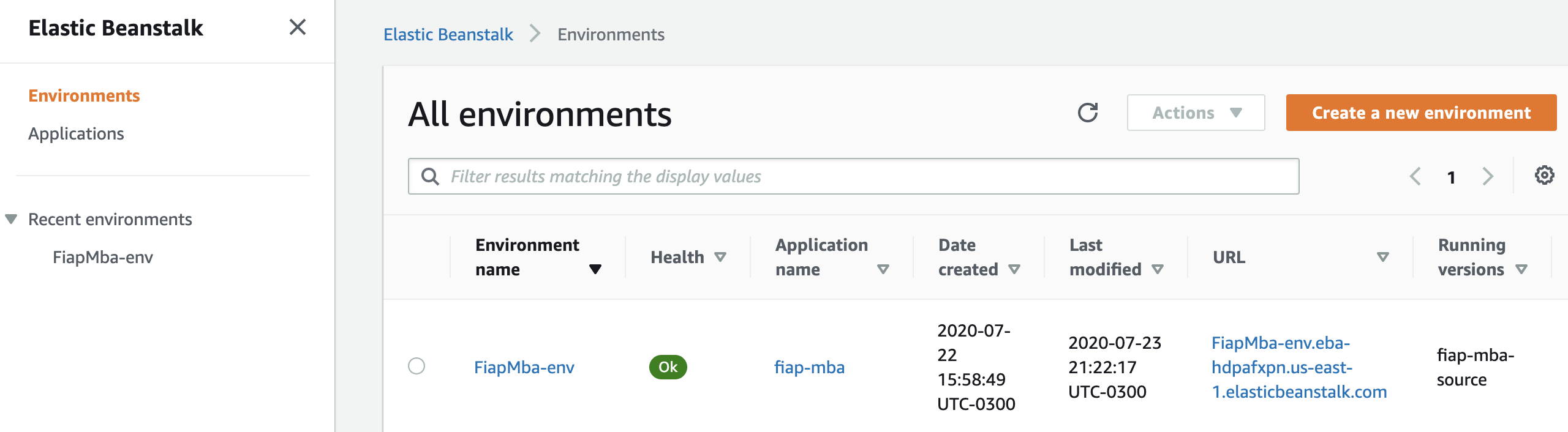The image size is (1568, 432).
Task: Open table preferences gear icon
Action: (1544, 176)
